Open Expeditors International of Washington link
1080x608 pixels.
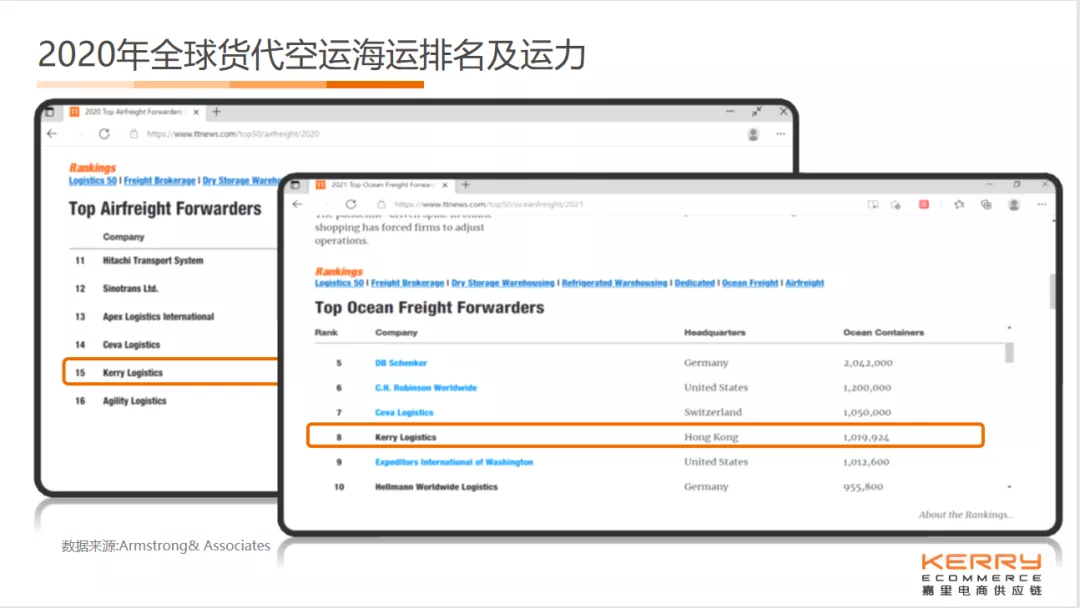tap(454, 462)
